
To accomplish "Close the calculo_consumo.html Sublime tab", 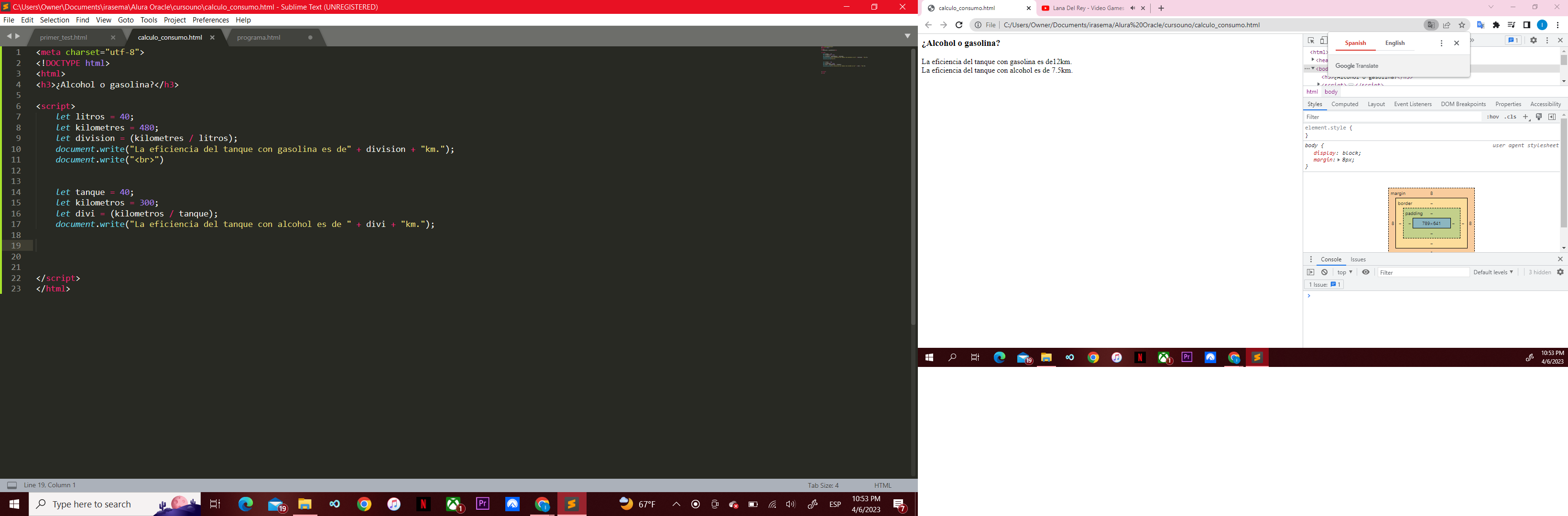I will (x=212, y=37).
